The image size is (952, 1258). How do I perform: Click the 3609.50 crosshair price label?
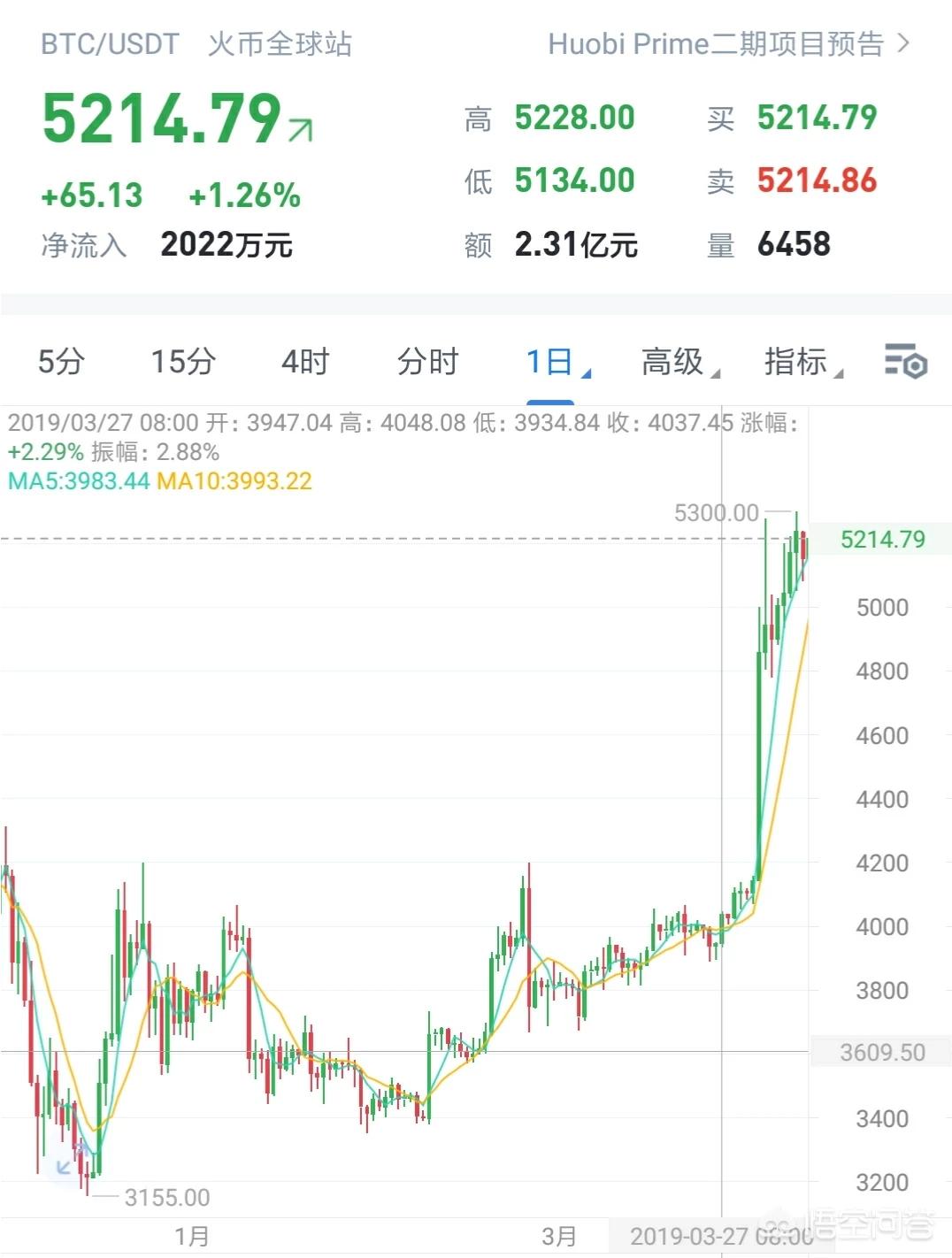click(881, 1052)
